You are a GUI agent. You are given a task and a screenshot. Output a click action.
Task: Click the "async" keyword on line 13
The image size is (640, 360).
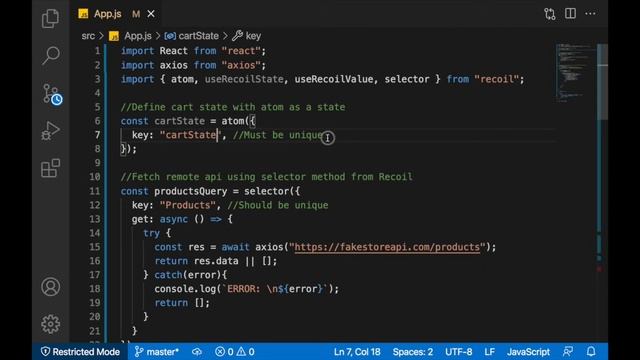click(x=173, y=219)
